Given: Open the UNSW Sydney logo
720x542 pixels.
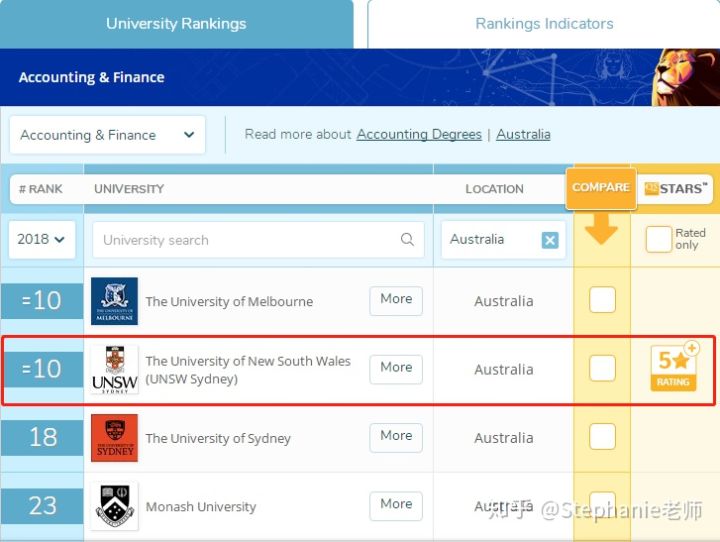Looking at the screenshot, I should [114, 370].
